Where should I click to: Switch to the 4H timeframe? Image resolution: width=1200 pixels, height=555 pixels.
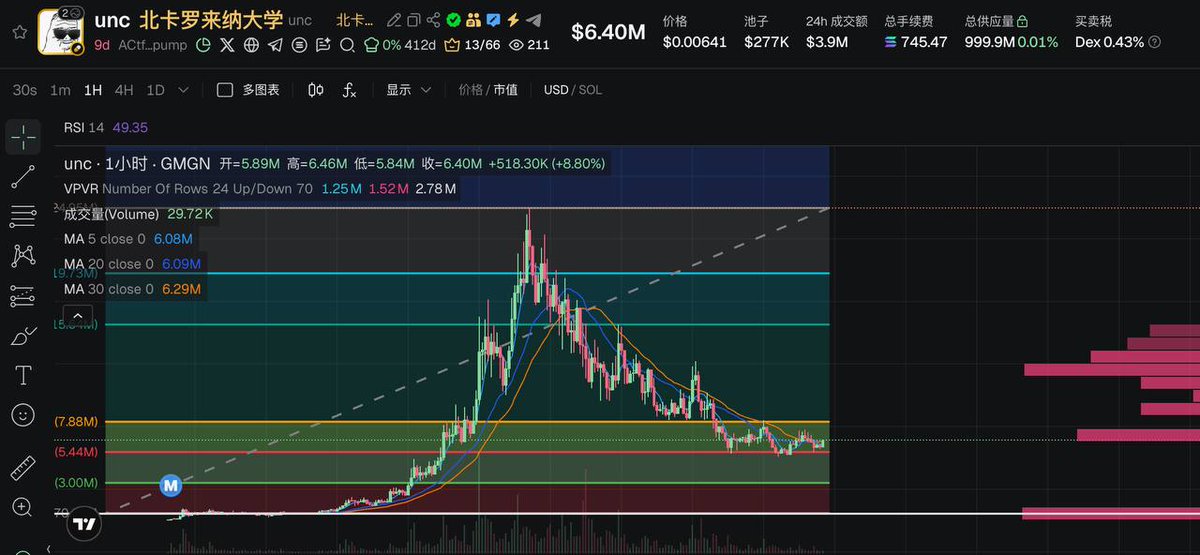coord(124,90)
